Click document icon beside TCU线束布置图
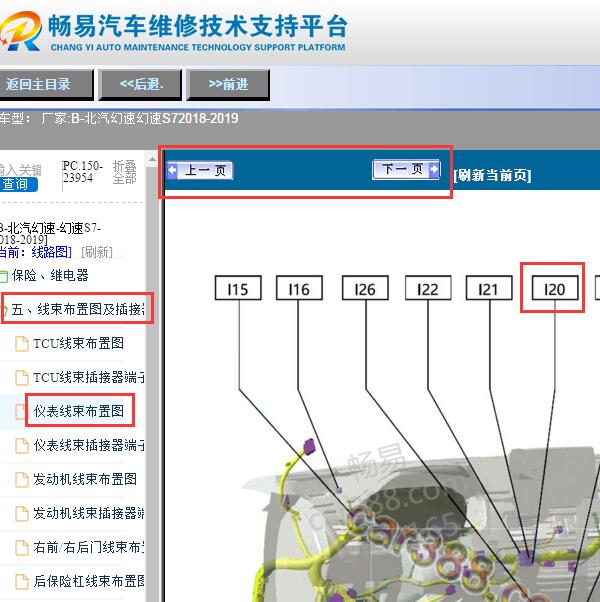This screenshot has height=602, width=600. [x=21, y=344]
